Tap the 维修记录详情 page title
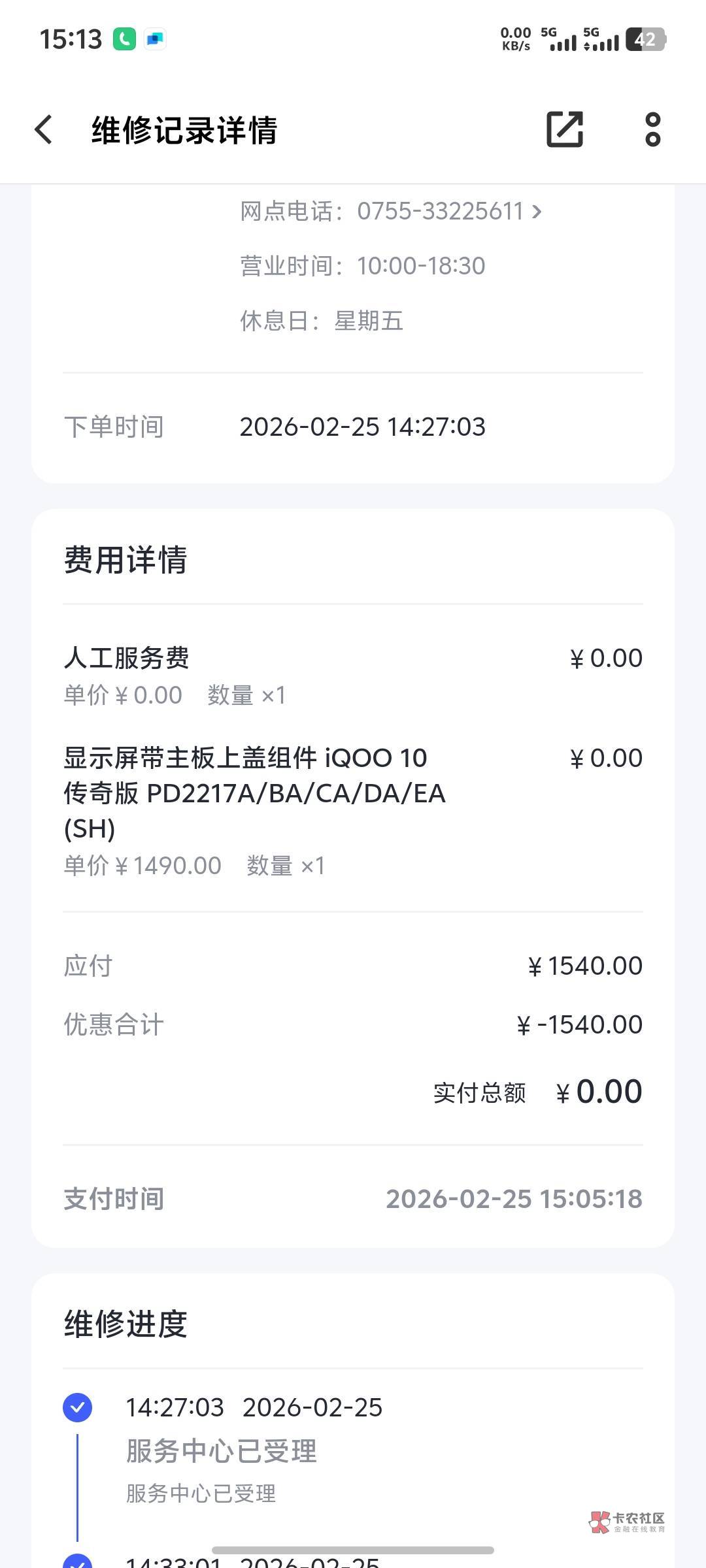The height and width of the screenshot is (1568, 706). pyautogui.click(x=184, y=129)
